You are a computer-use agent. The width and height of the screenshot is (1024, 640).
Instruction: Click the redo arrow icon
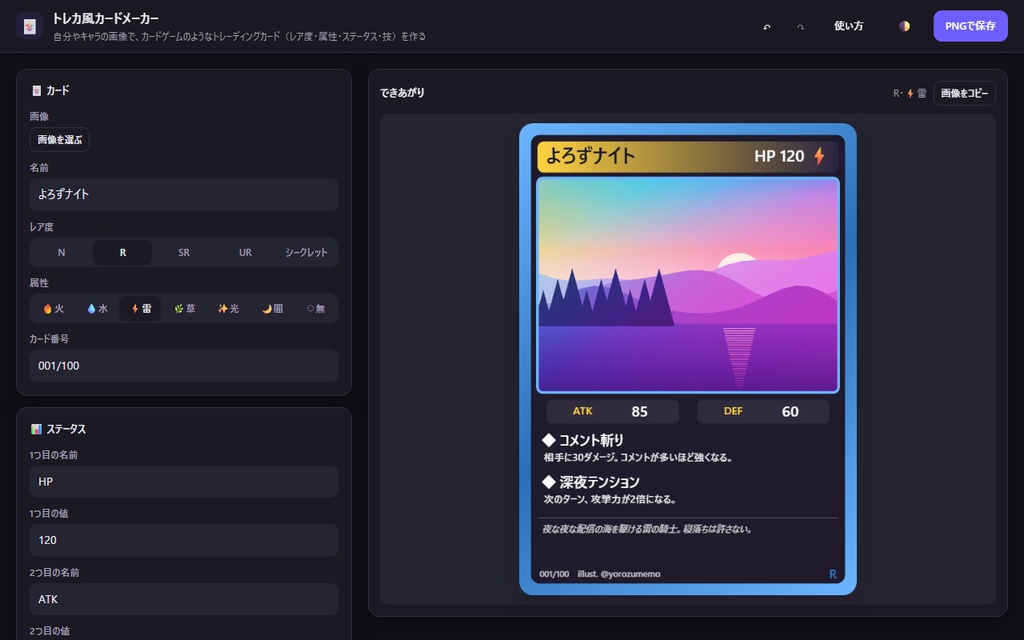point(801,27)
